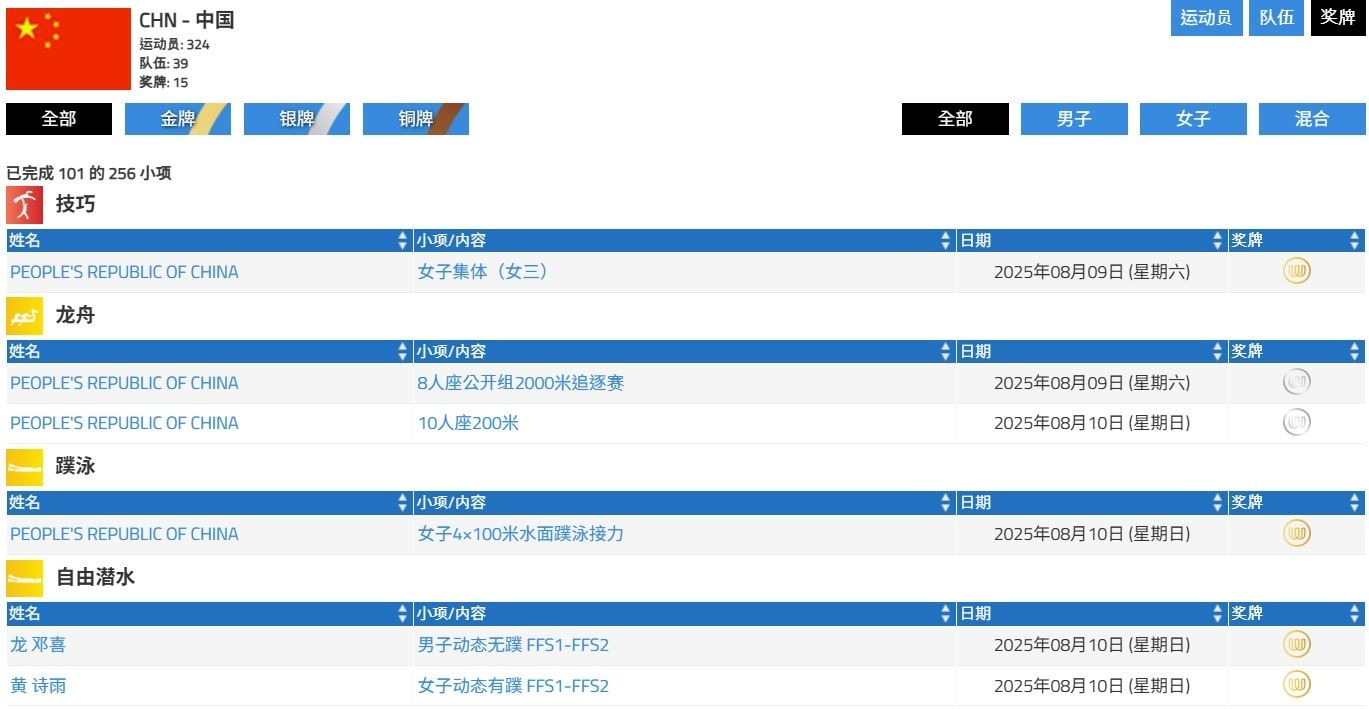Click the Dragon boat (龙舟) sport icon
The image size is (1369, 709).
pyautogui.click(x=24, y=316)
